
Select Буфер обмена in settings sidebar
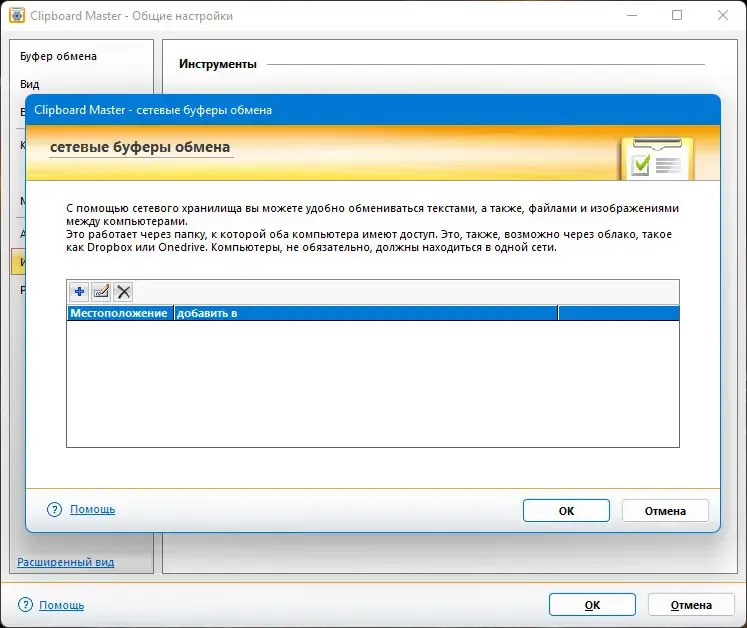click(x=58, y=56)
